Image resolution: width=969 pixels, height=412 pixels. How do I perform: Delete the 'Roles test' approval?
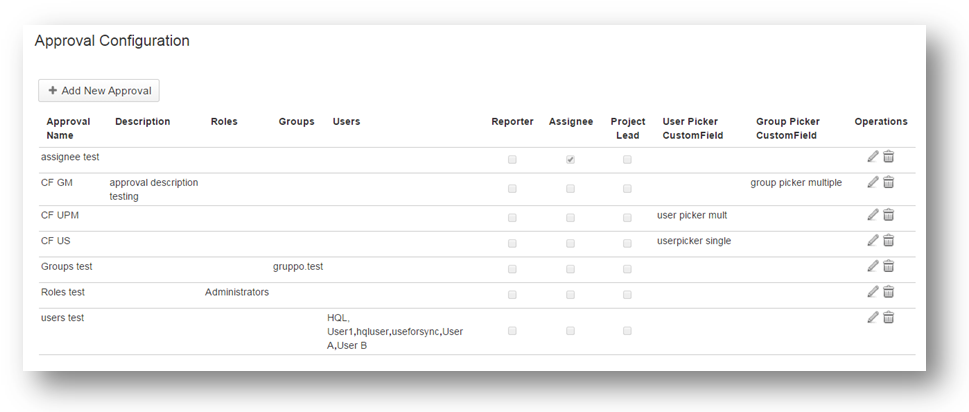888,292
